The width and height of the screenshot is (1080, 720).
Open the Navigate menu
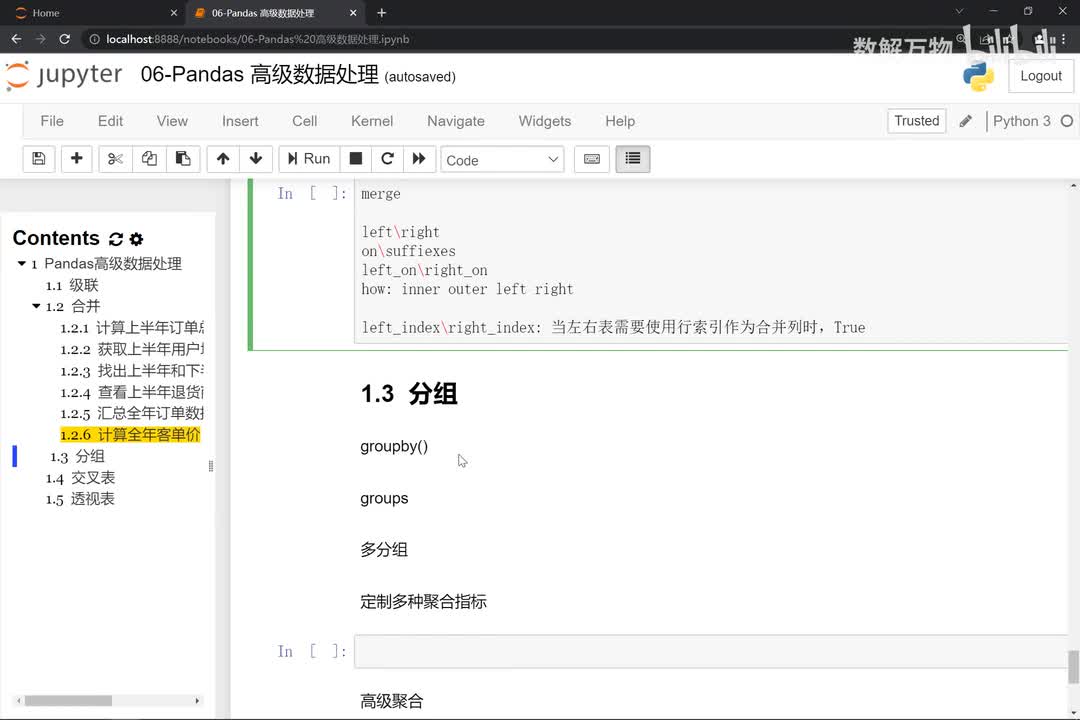click(456, 121)
